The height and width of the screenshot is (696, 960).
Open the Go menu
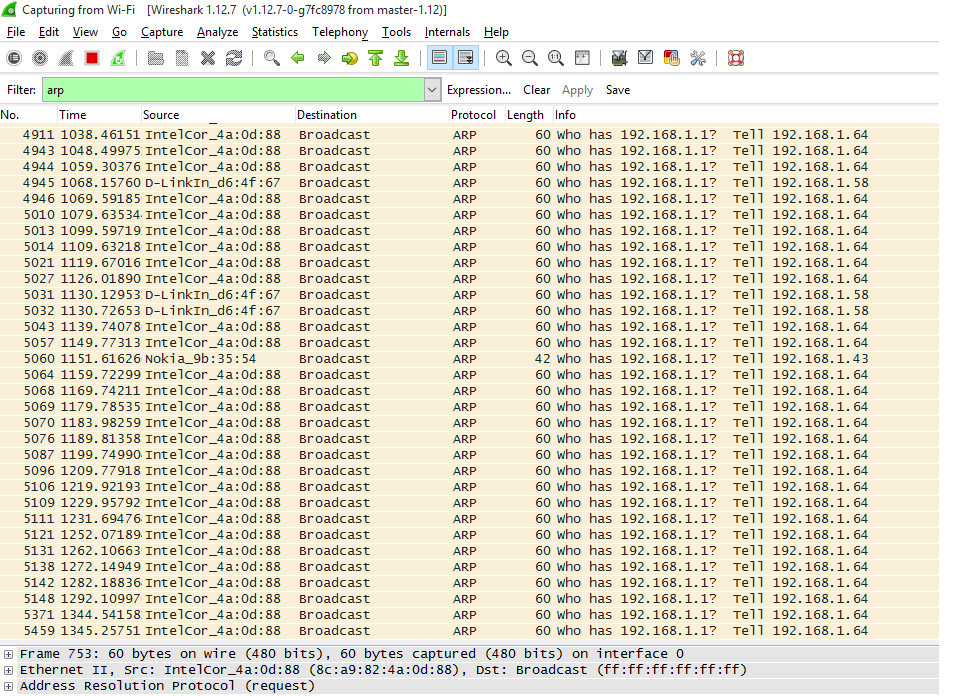click(x=119, y=32)
